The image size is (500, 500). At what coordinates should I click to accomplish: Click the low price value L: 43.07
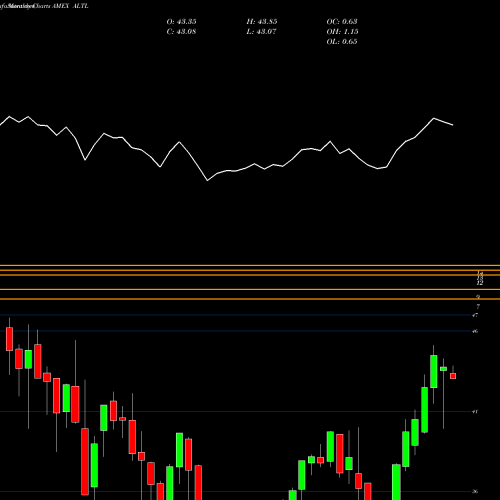(261, 32)
